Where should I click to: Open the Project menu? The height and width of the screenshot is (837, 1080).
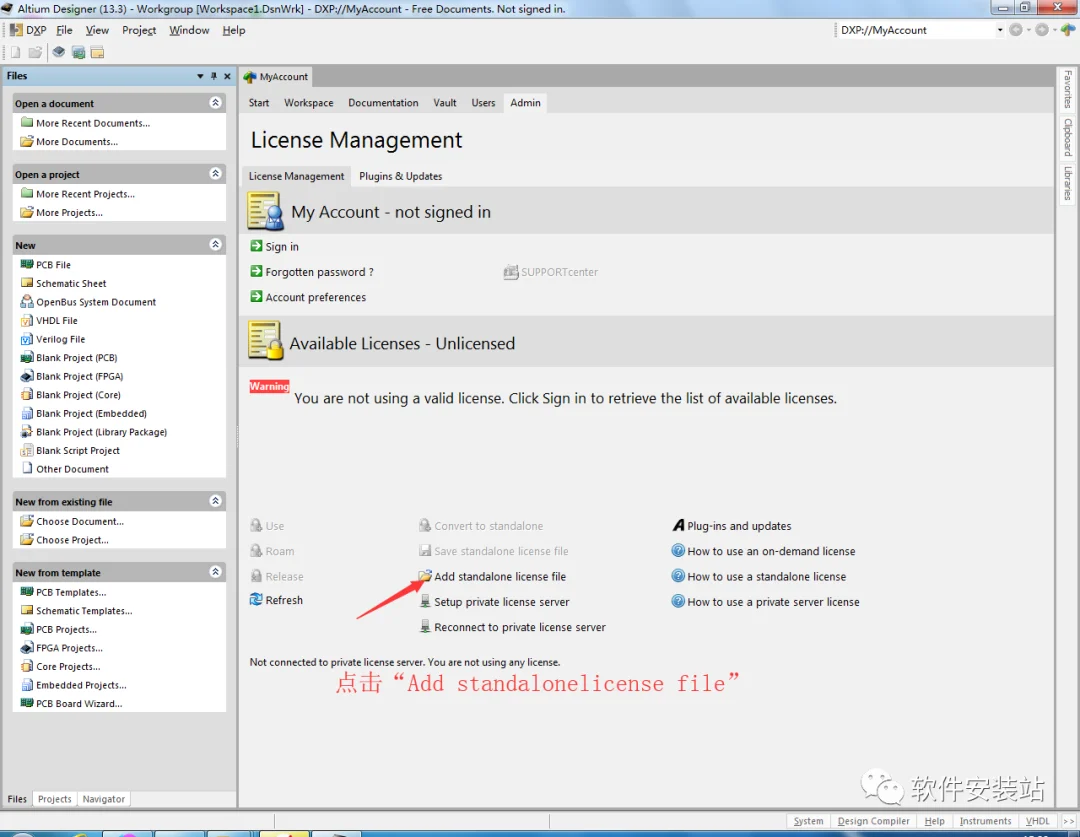pyautogui.click(x=139, y=30)
